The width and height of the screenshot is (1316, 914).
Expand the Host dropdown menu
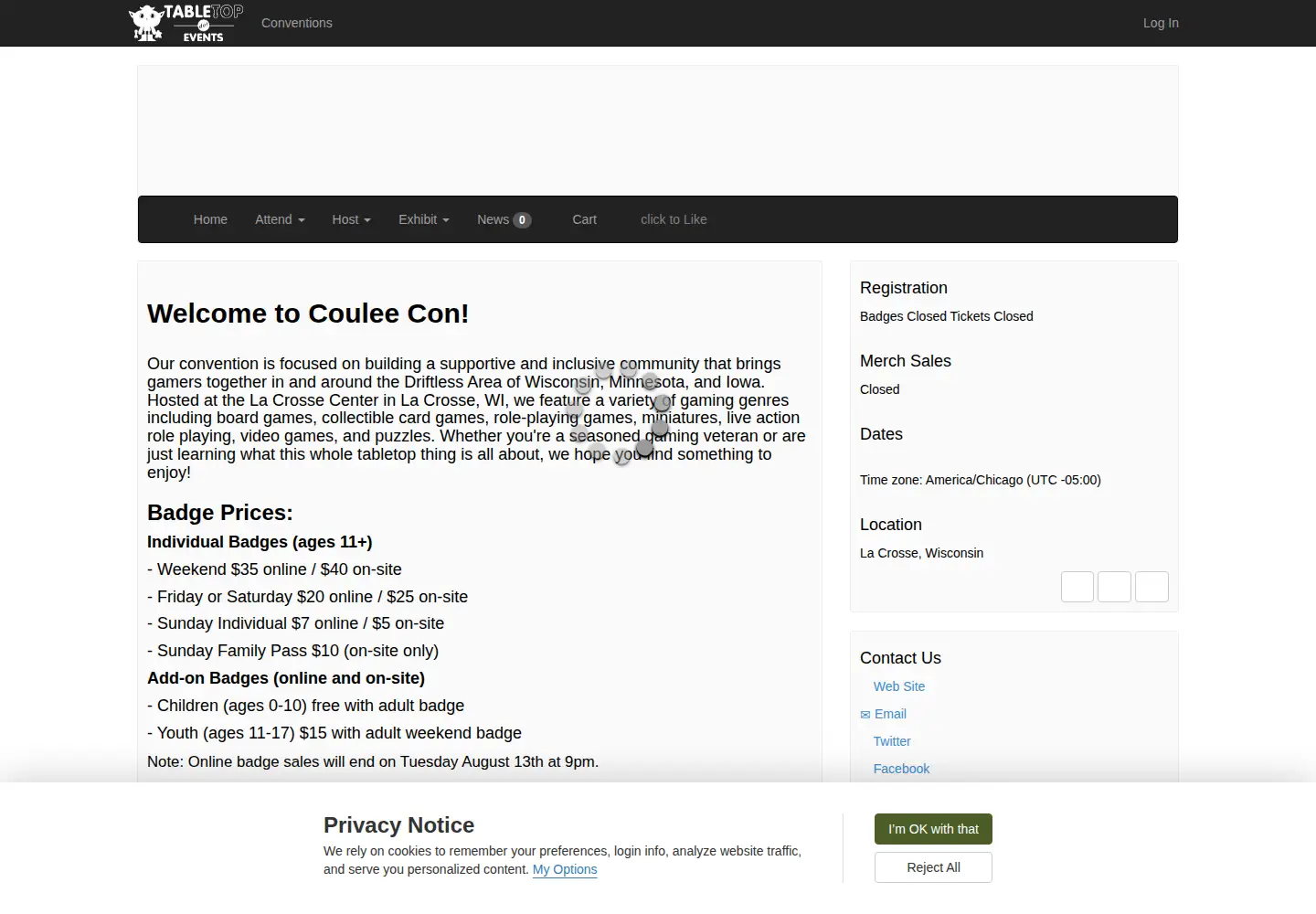pyautogui.click(x=352, y=219)
